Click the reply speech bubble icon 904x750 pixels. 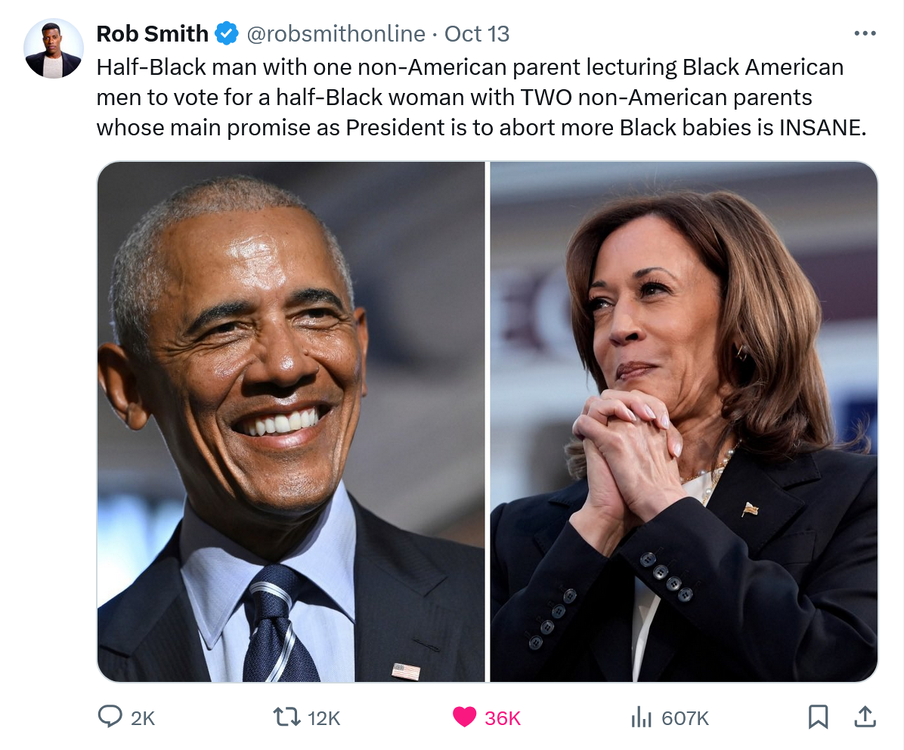[x=109, y=717]
